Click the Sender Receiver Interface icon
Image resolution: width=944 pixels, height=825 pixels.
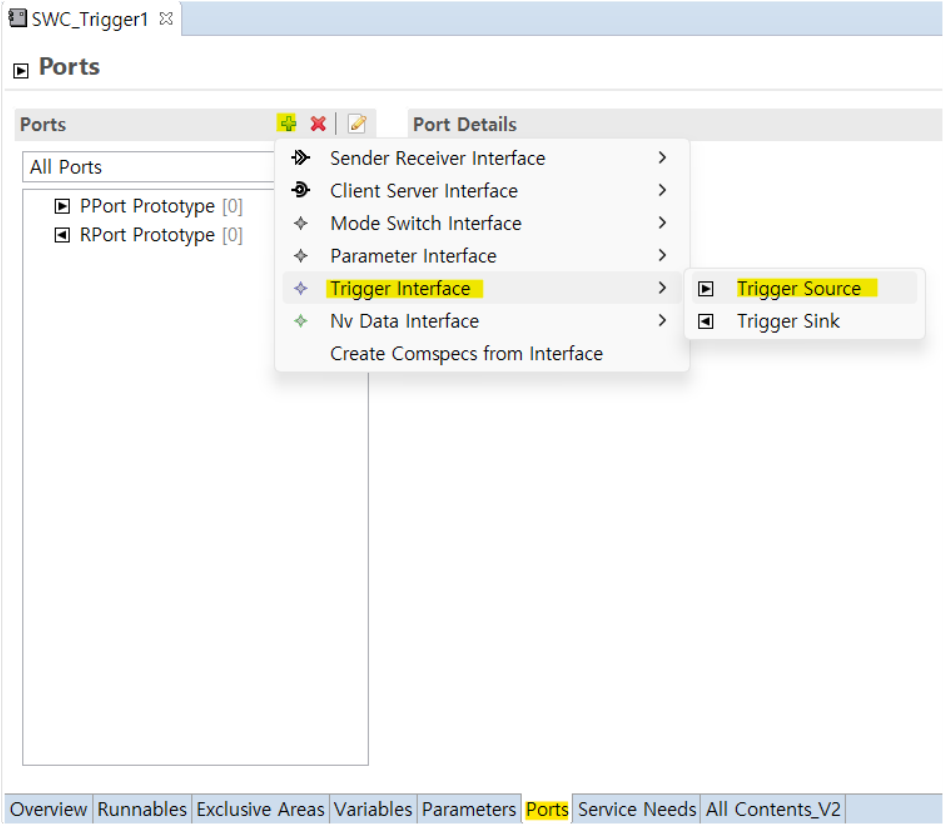(300, 158)
